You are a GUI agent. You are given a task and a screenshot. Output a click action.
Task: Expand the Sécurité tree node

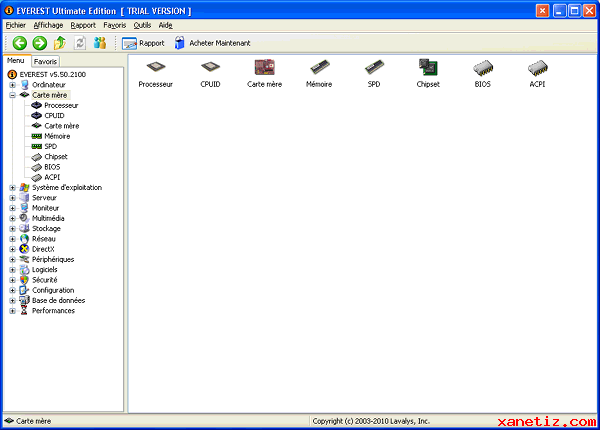[x=12, y=280]
